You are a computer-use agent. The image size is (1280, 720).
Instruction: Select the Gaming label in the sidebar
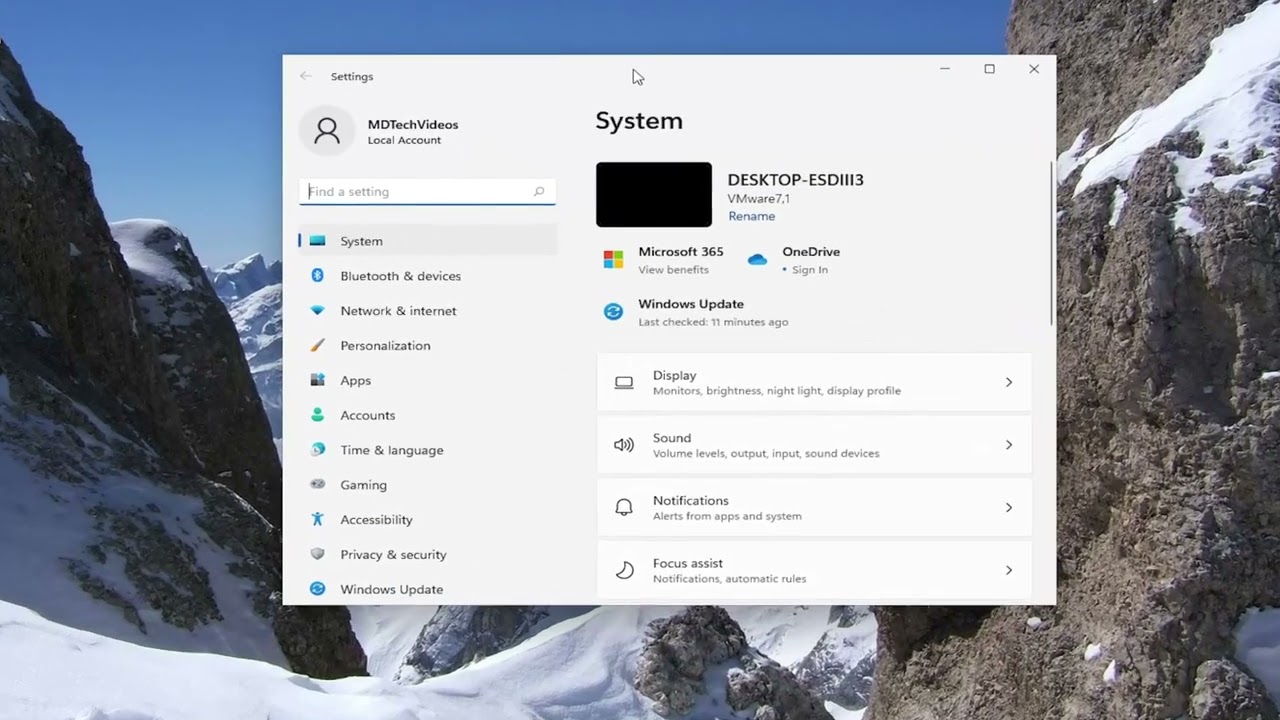tap(363, 485)
